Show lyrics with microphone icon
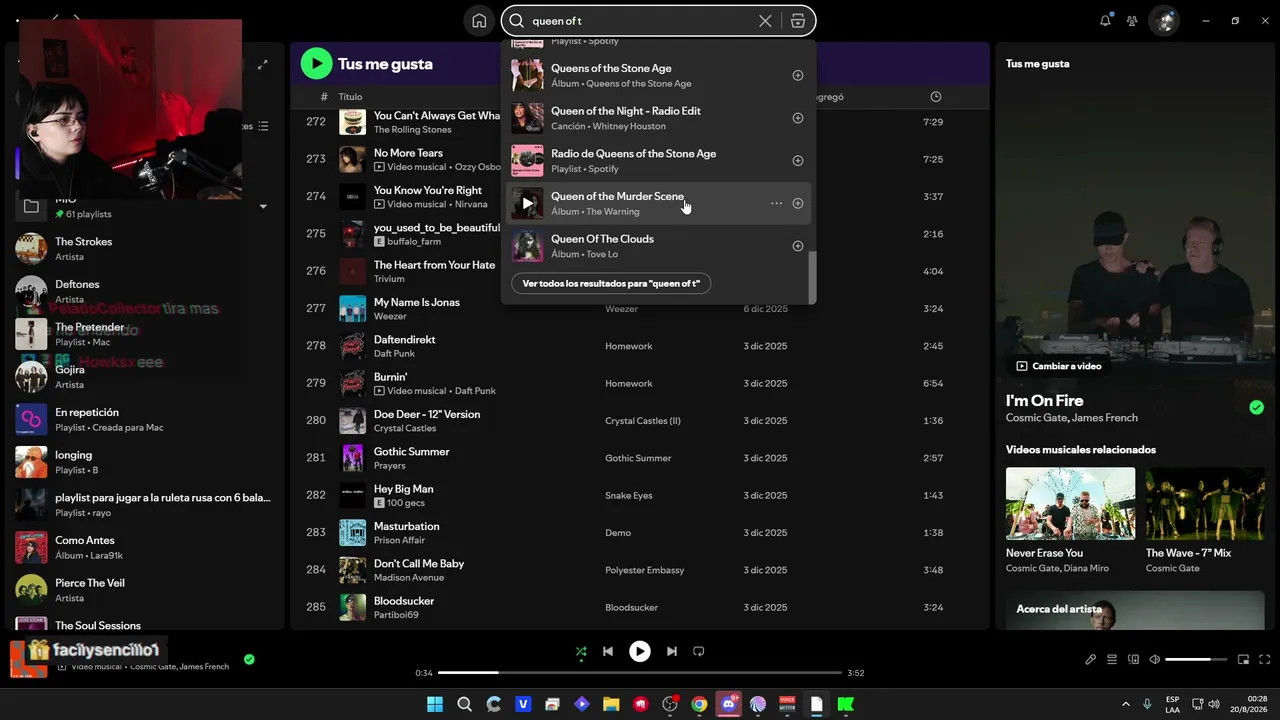Screen dimensions: 1280x720 coord(1091,660)
